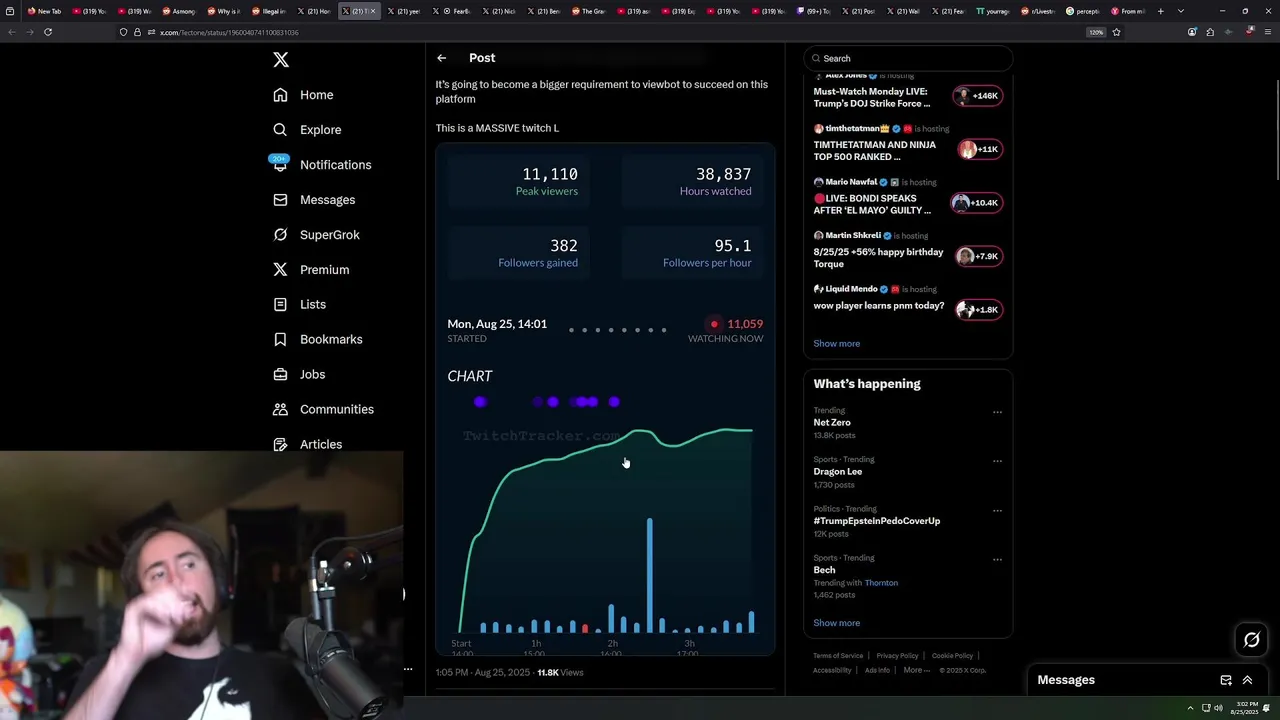Join Liquid Mendo's +1.8K broadcast
This screenshot has height=720, width=1280.
978,310
